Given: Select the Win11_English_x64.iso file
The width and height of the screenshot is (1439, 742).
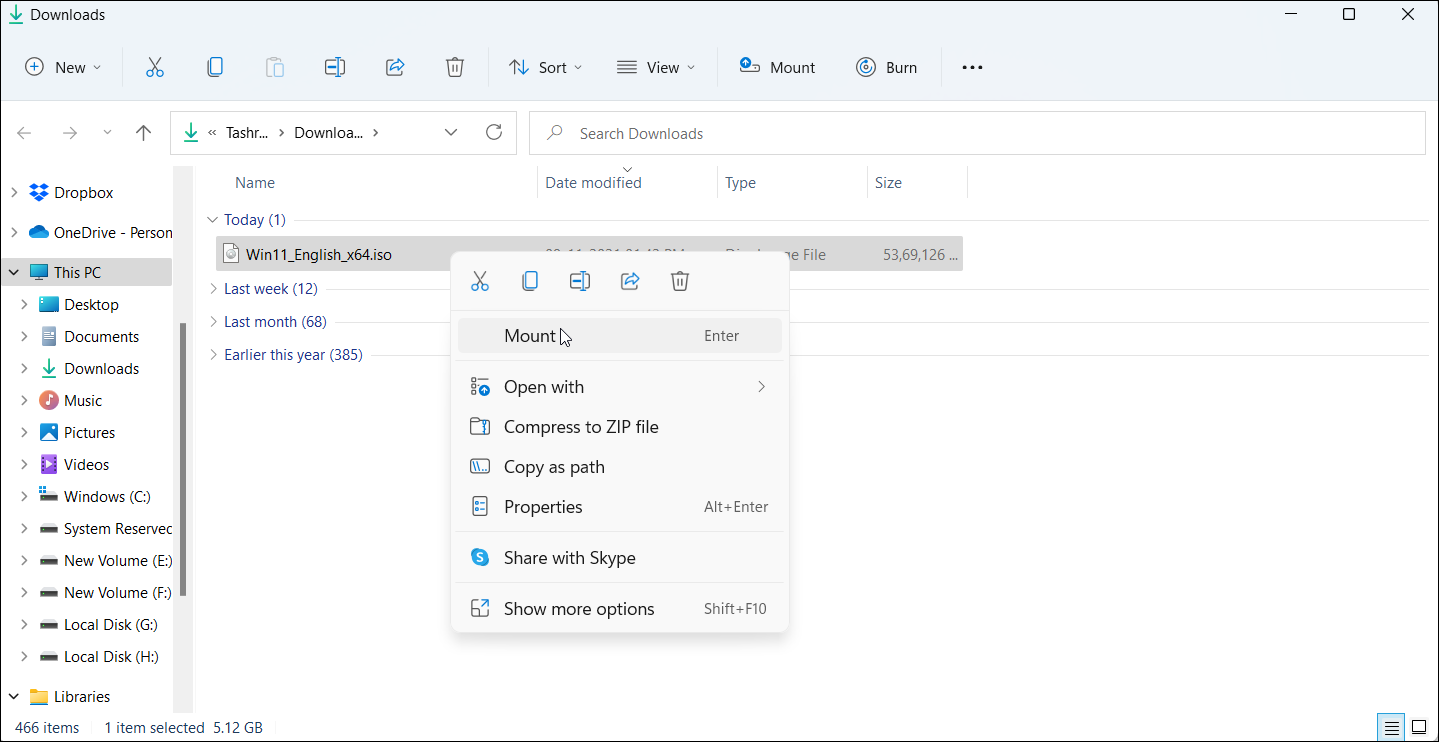Looking at the screenshot, I should 319,255.
